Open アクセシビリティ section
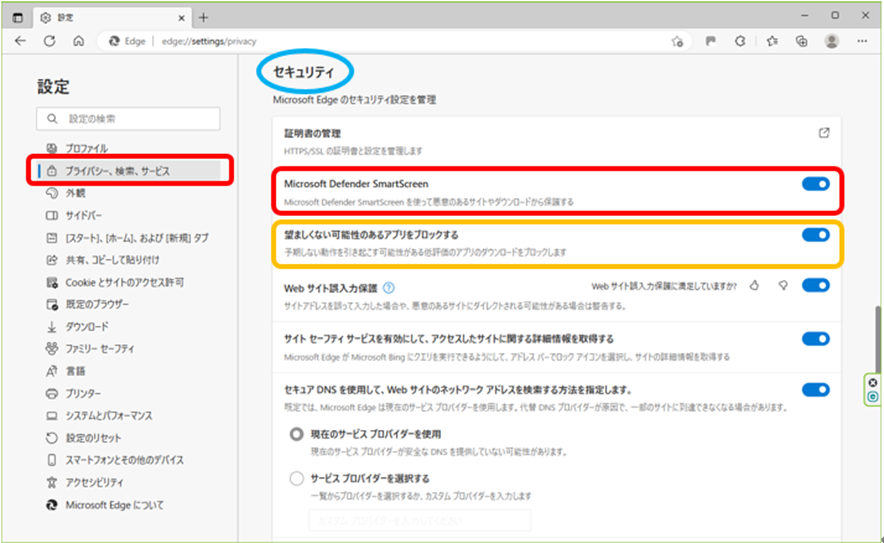 [94, 483]
